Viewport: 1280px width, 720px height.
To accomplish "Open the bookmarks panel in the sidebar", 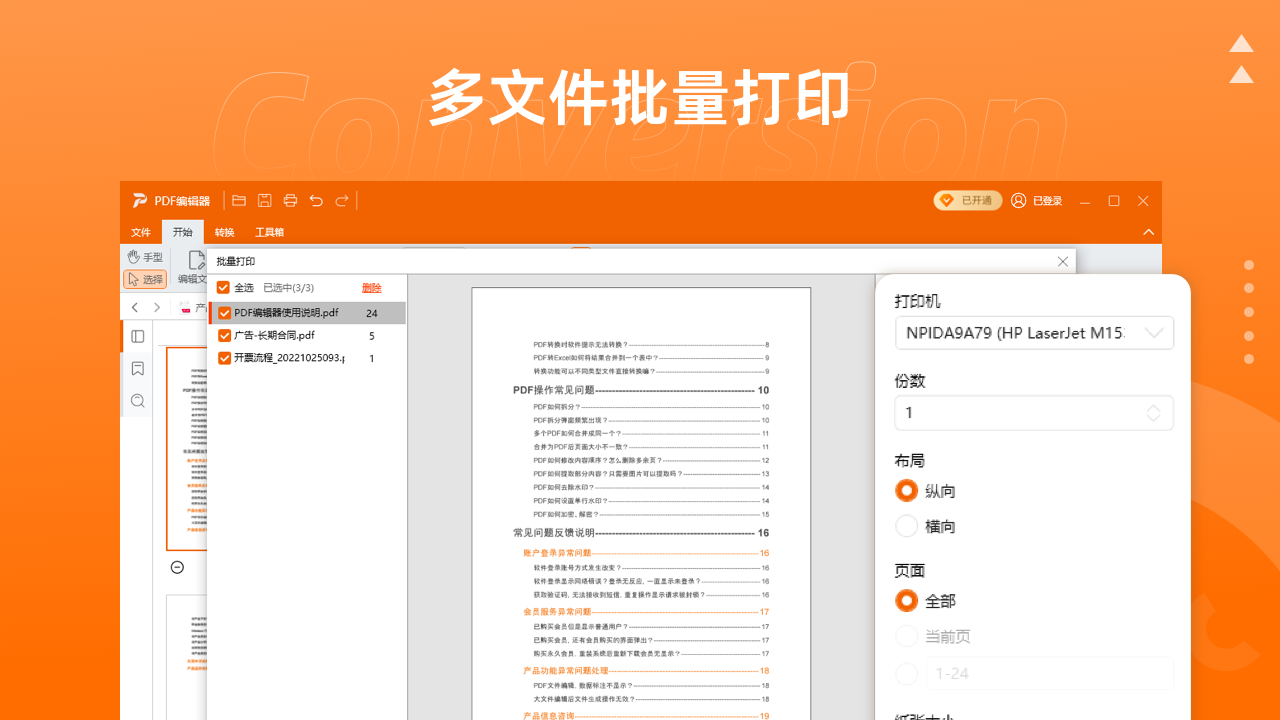I will coord(140,368).
